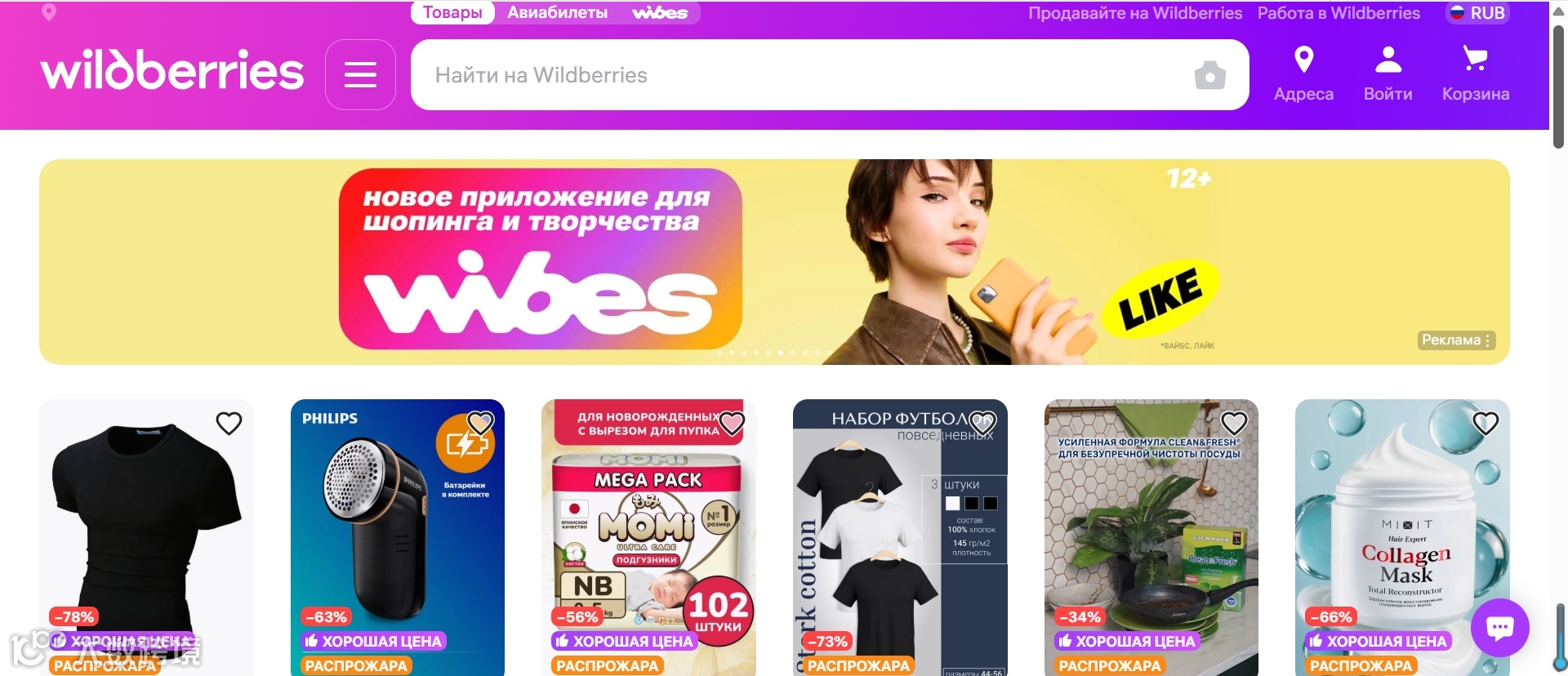Favorite the Philips fabric shaver
The width and height of the screenshot is (1568, 676).
pyautogui.click(x=480, y=423)
